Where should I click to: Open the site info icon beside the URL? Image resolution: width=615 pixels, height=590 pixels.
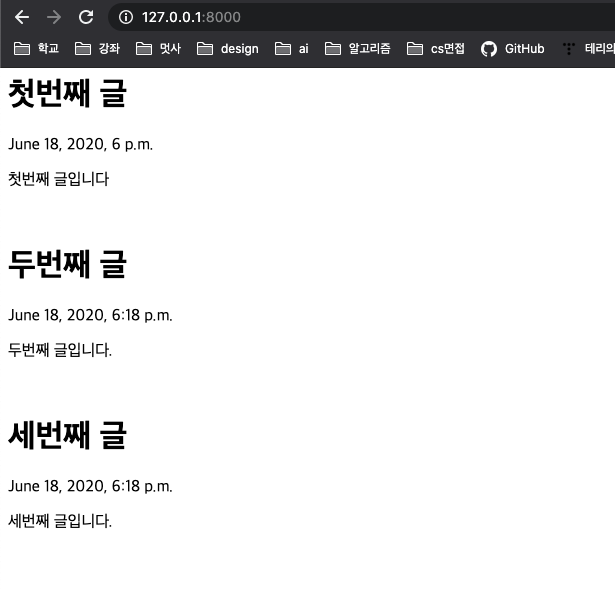(126, 17)
